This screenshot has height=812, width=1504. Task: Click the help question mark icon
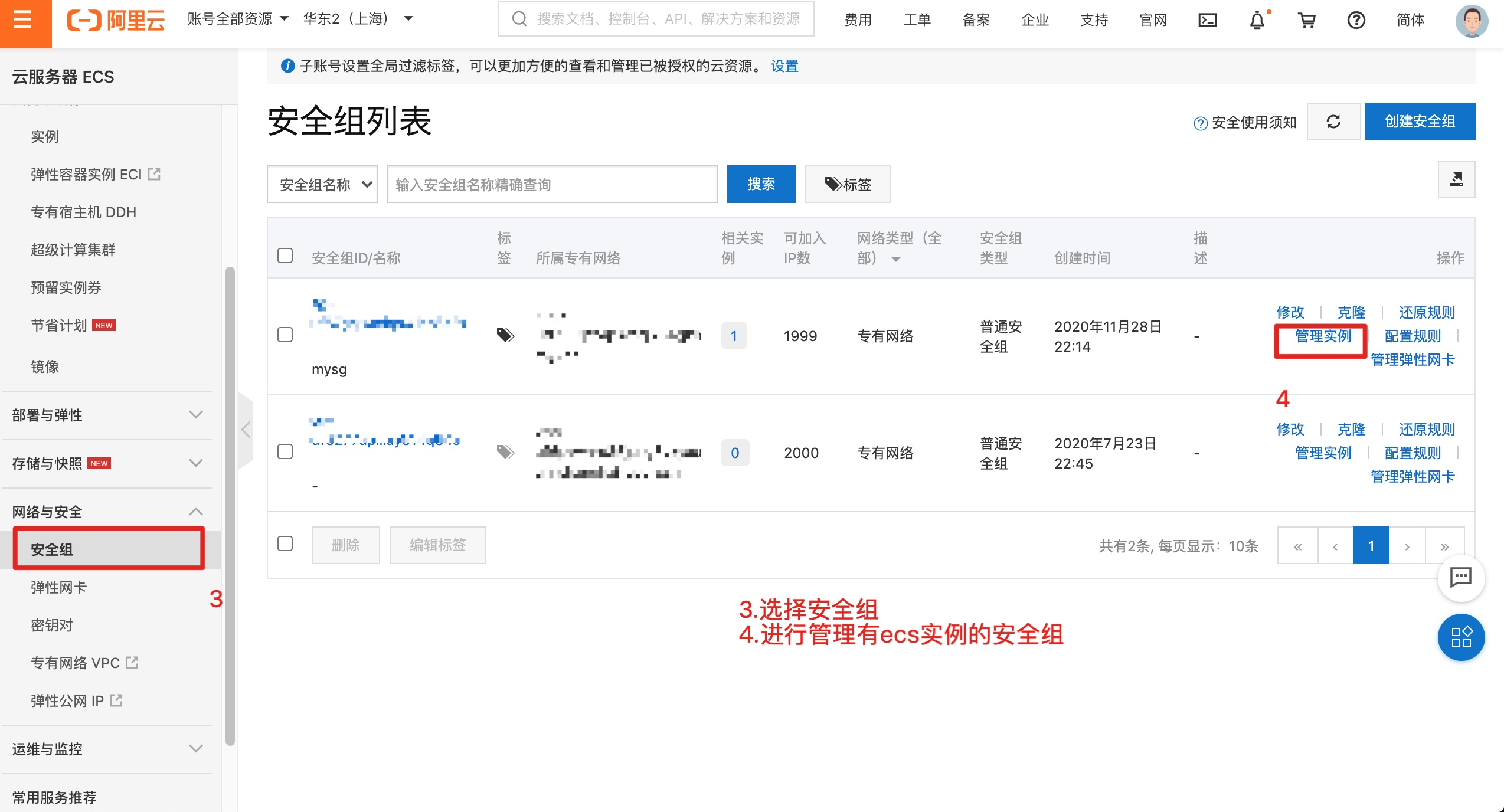(x=1356, y=21)
